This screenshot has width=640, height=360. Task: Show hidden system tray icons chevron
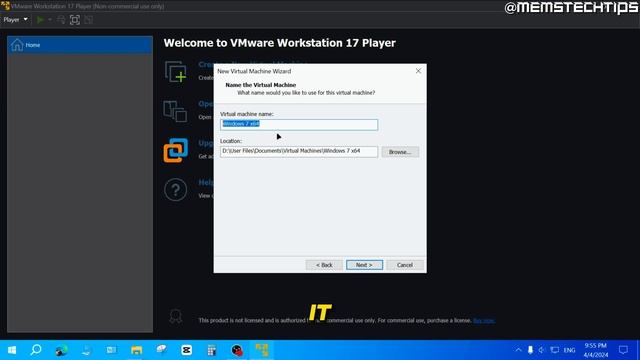click(x=518, y=350)
